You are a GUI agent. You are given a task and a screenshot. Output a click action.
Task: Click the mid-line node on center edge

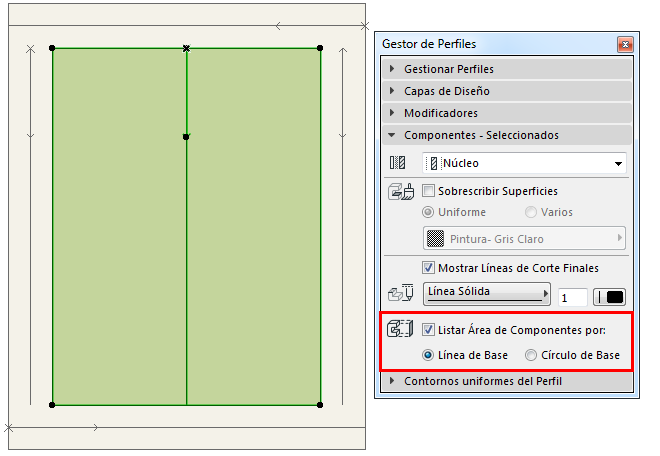pyautogui.click(x=186, y=137)
